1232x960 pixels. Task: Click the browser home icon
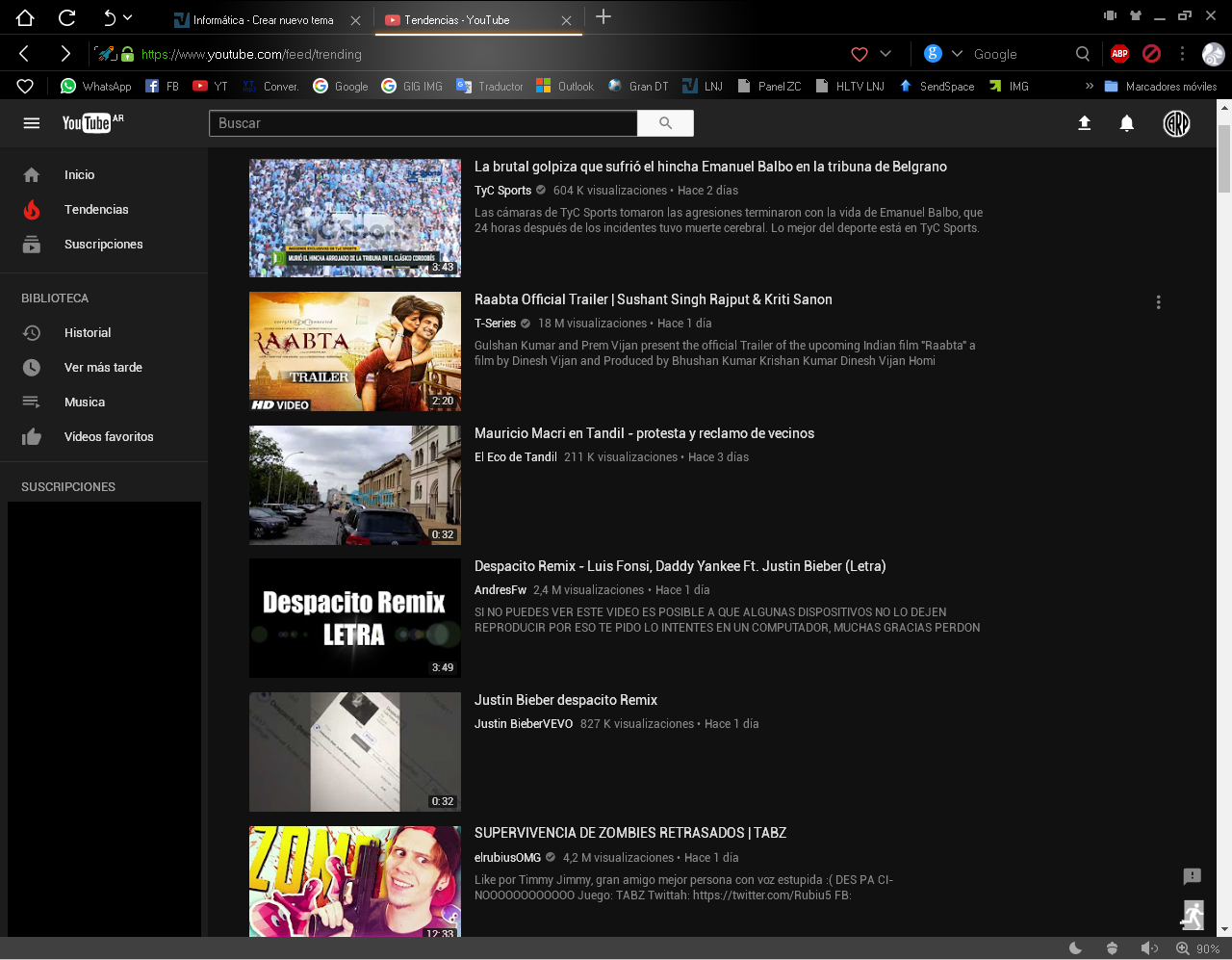[x=25, y=17]
